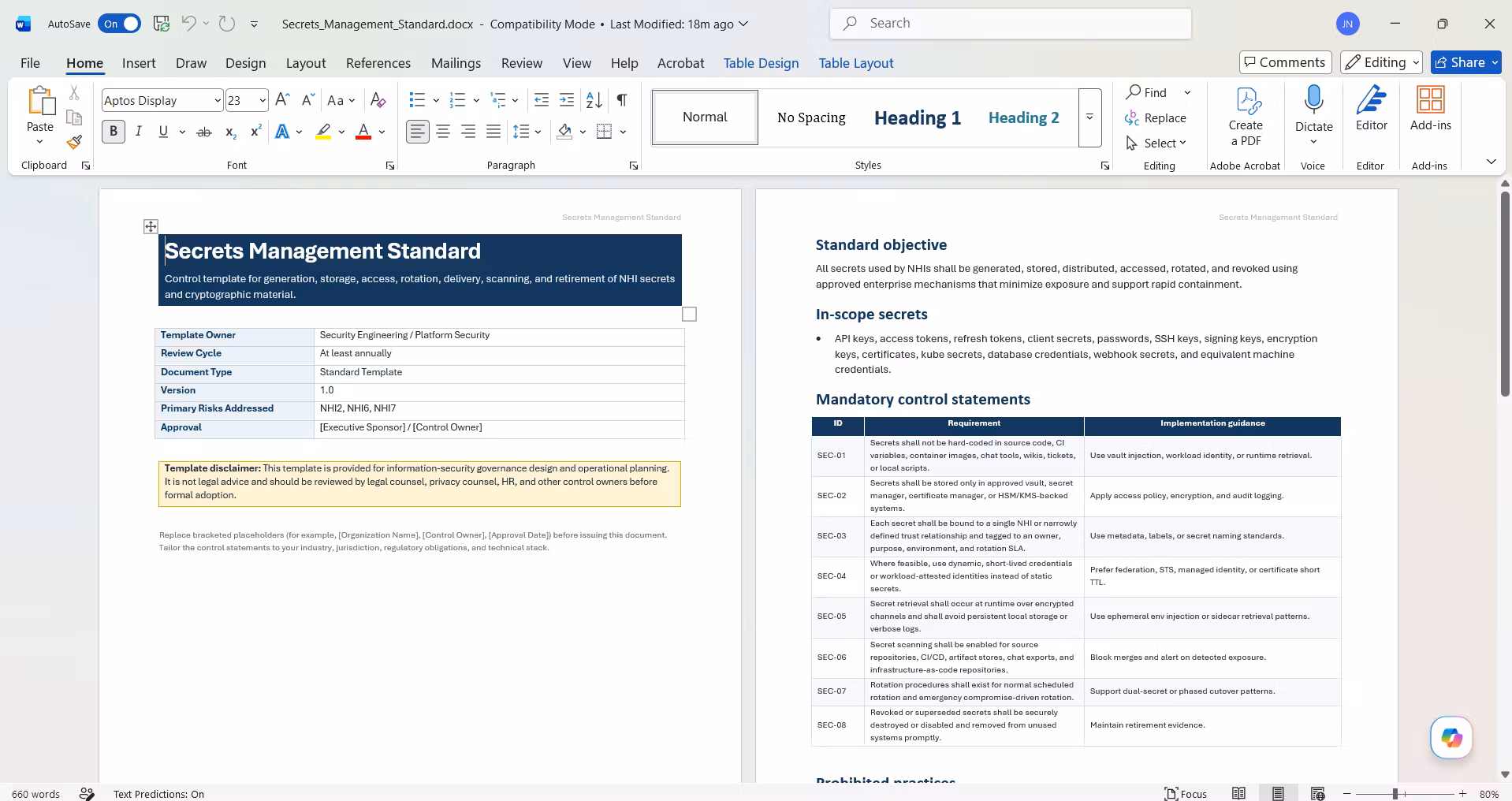Screen dimensions: 1512x801
Task: Switch to the Table Layout tab
Action: pos(856,63)
